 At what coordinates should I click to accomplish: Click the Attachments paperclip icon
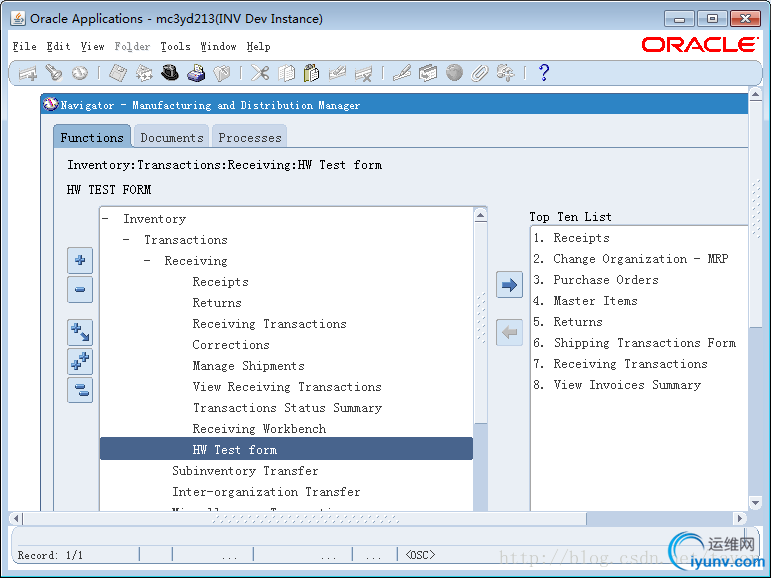(x=480, y=73)
